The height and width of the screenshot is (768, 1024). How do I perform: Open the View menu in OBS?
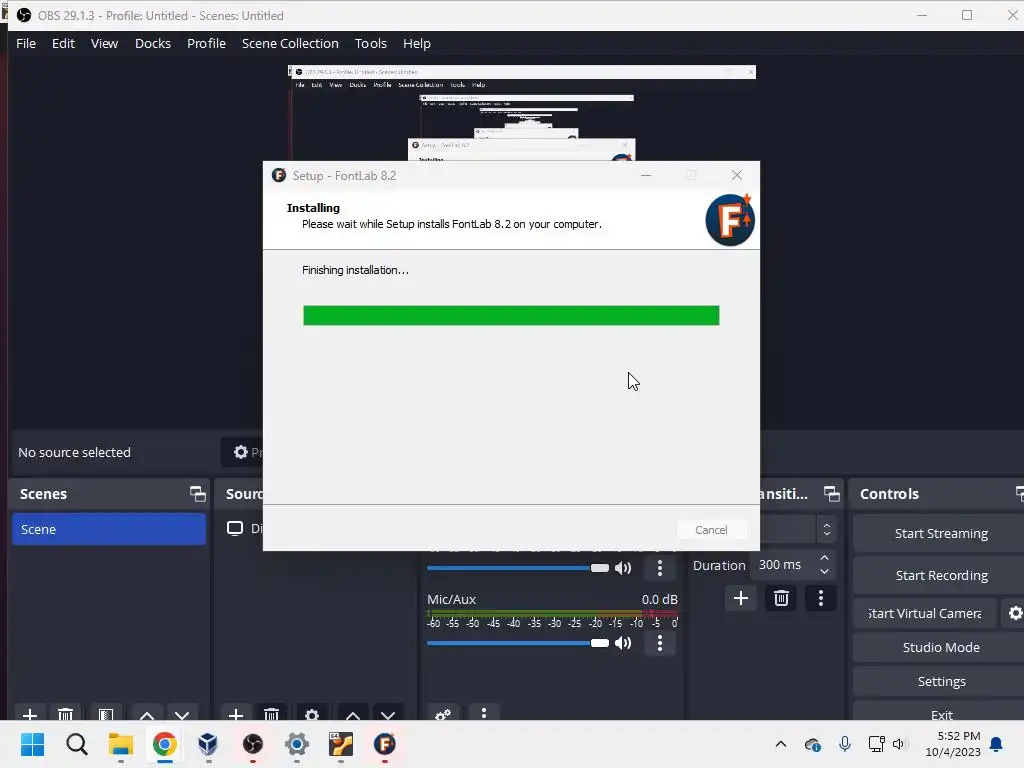104,44
